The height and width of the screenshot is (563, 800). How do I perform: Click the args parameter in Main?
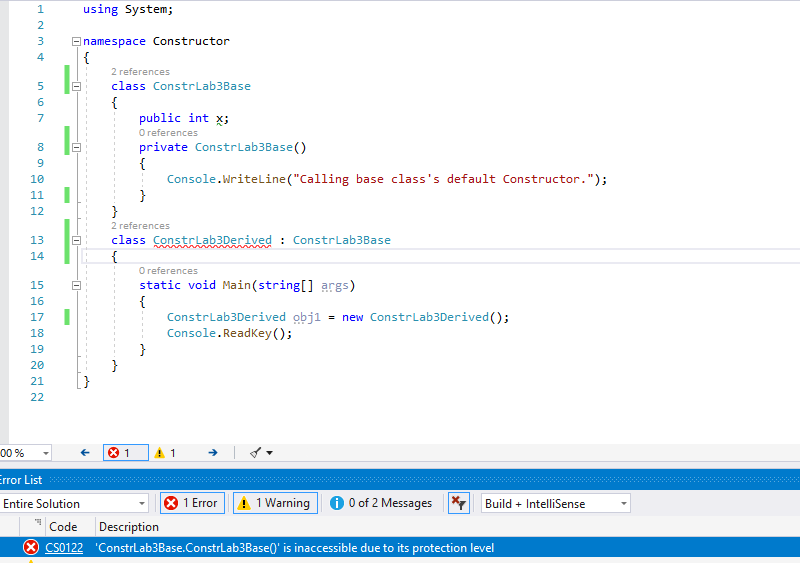[x=335, y=285]
